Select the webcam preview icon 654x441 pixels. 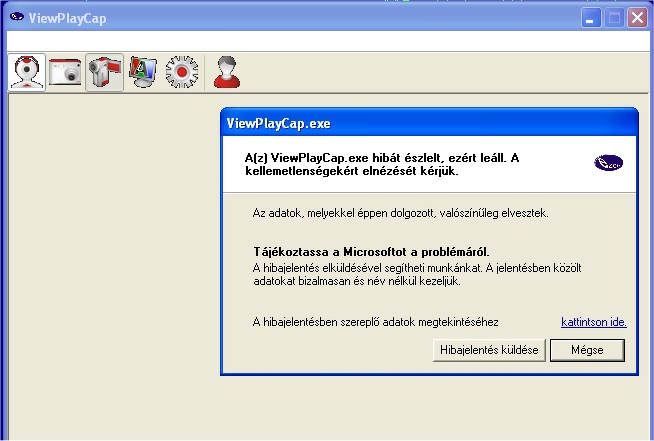click(x=27, y=72)
